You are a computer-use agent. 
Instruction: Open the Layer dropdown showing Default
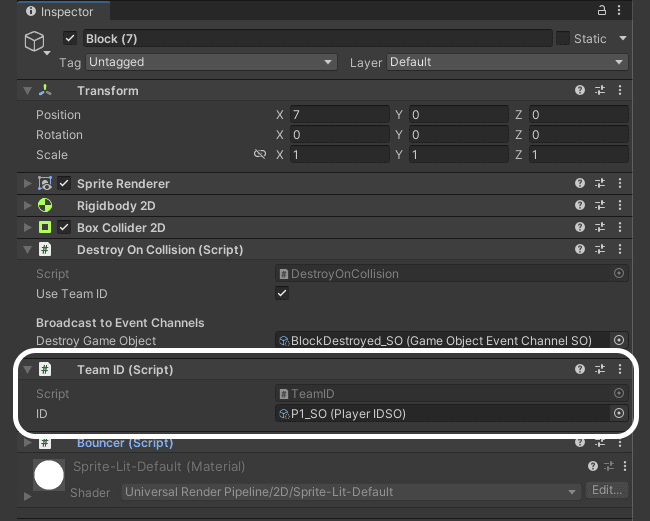click(507, 62)
